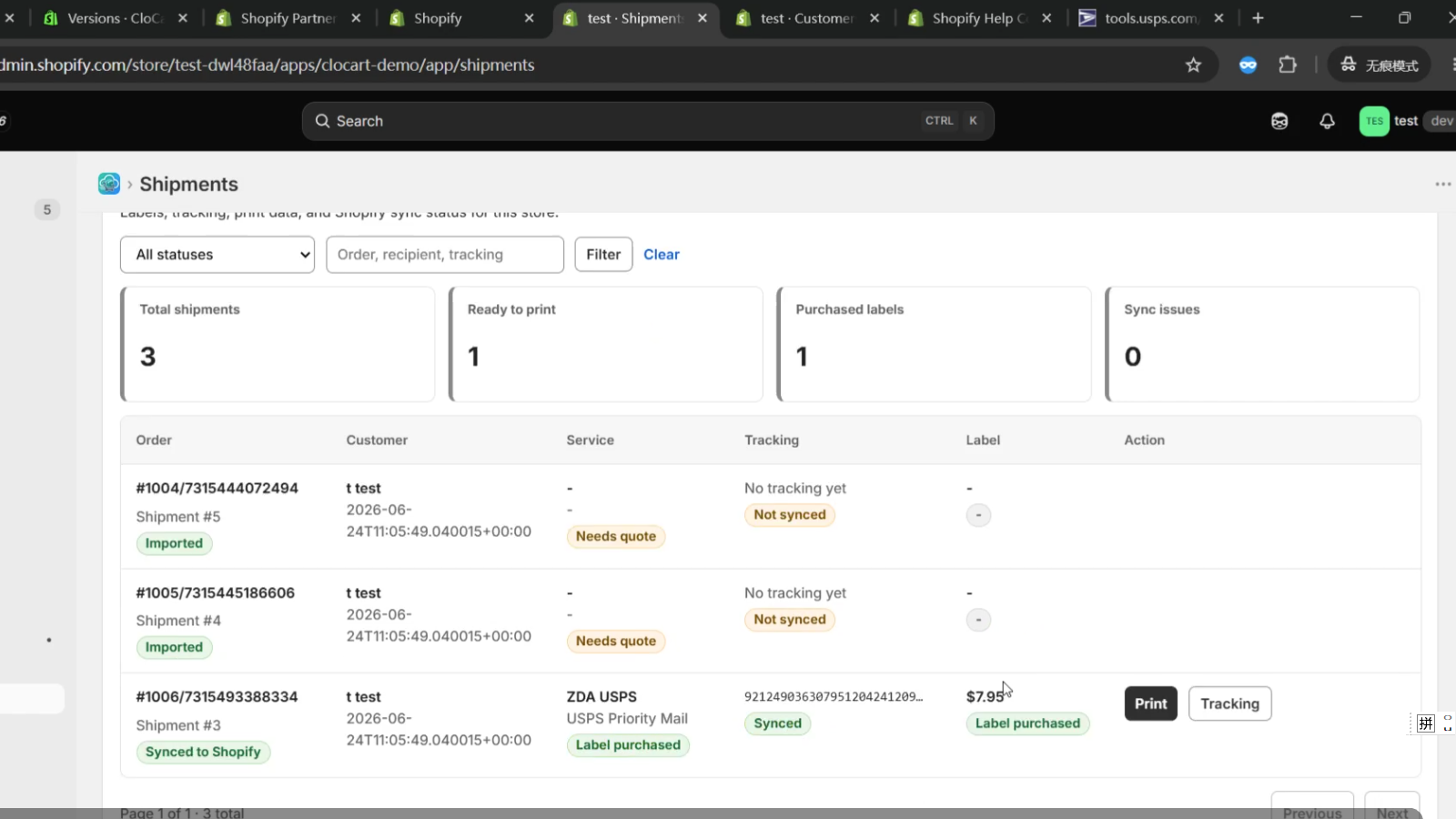
Task: Close the plain Shopify tab
Action: [x=529, y=18]
